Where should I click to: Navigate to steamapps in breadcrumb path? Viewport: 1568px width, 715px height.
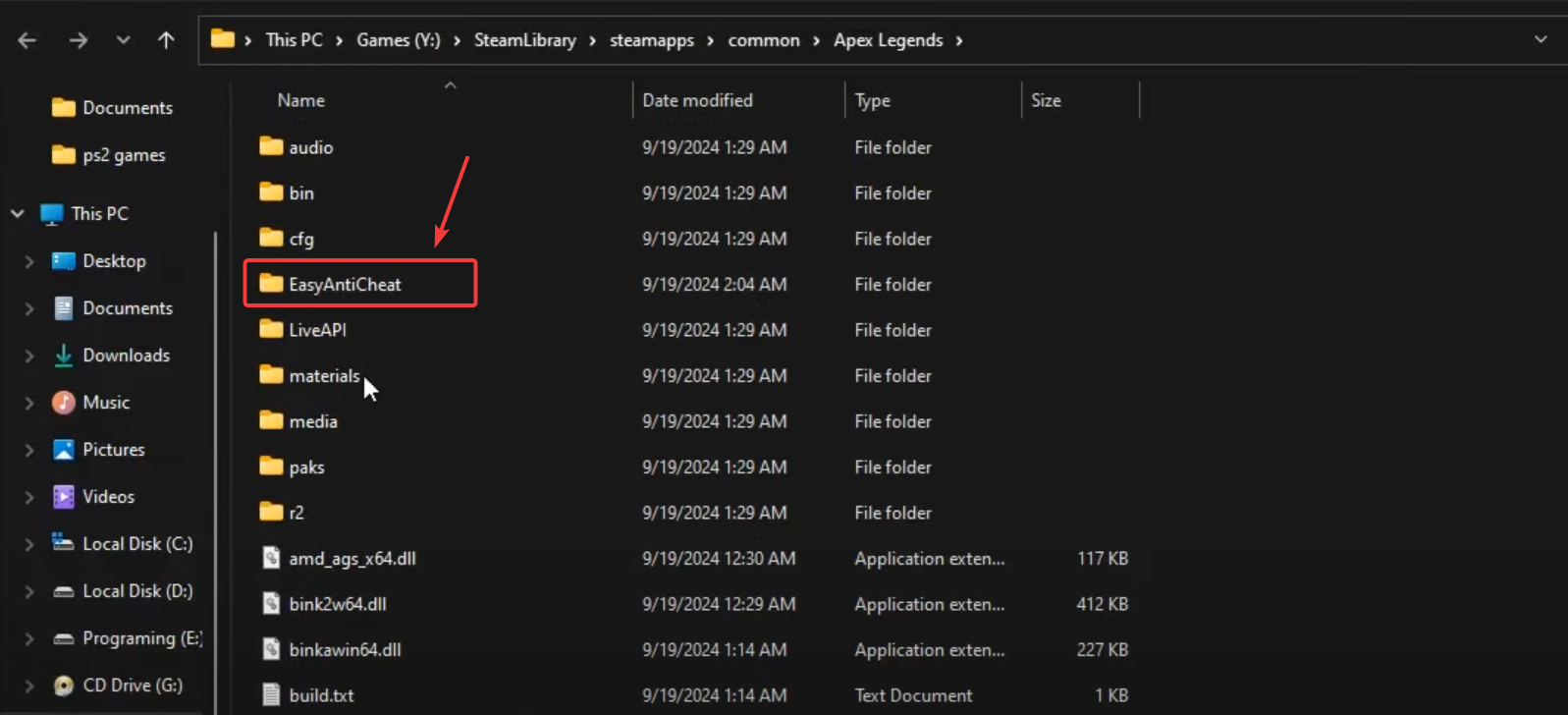click(x=651, y=40)
